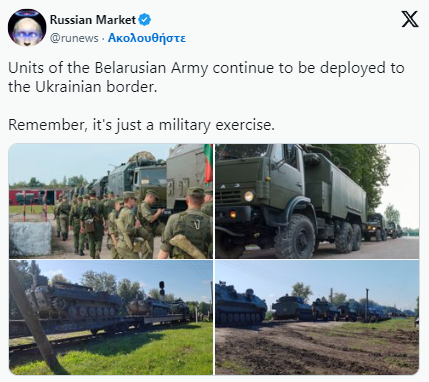Image resolution: width=429 pixels, height=382 pixels.
Task: Open the @runews handle link
Action: (74, 38)
